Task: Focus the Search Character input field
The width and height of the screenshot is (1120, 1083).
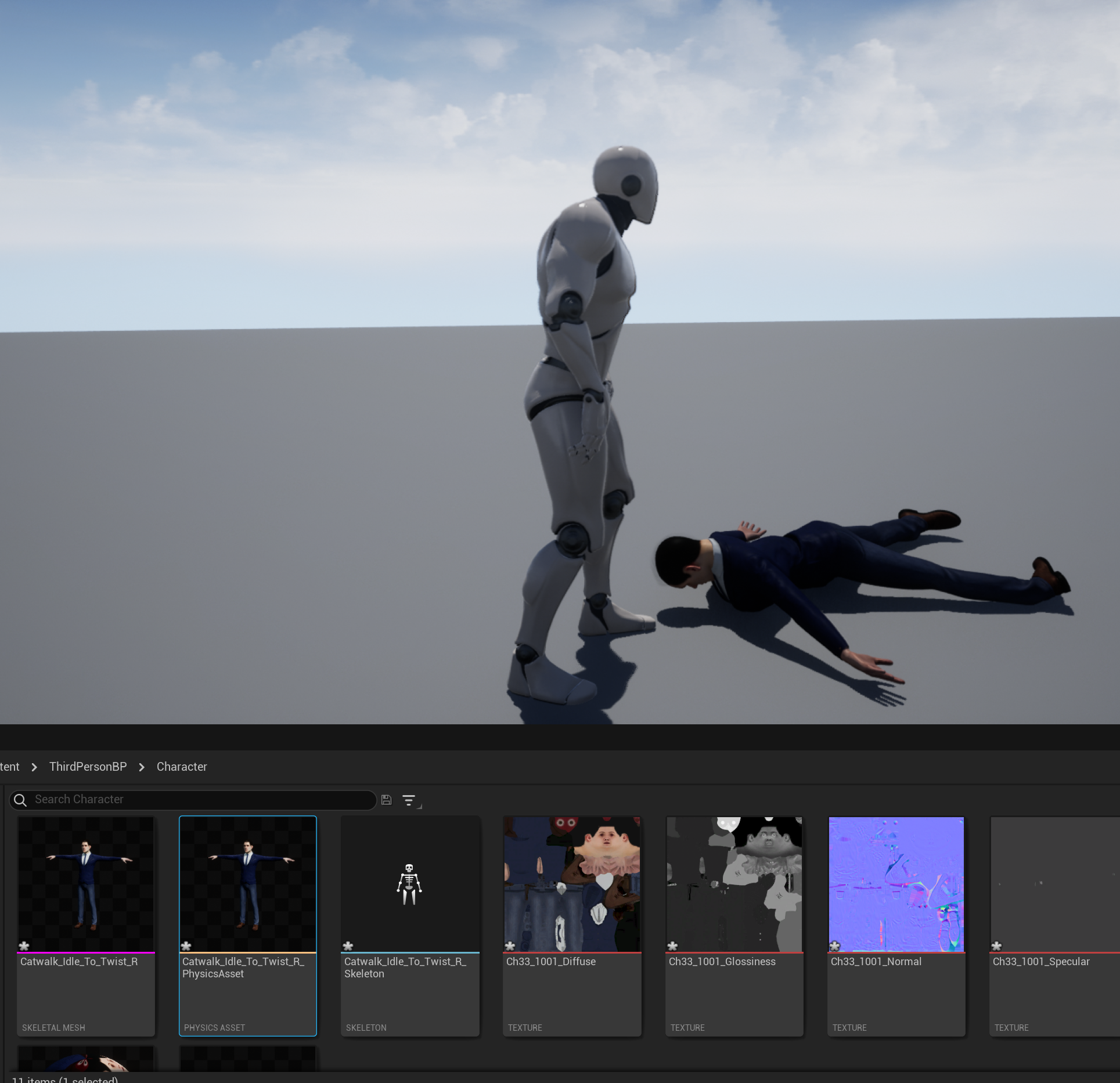Action: (x=197, y=800)
